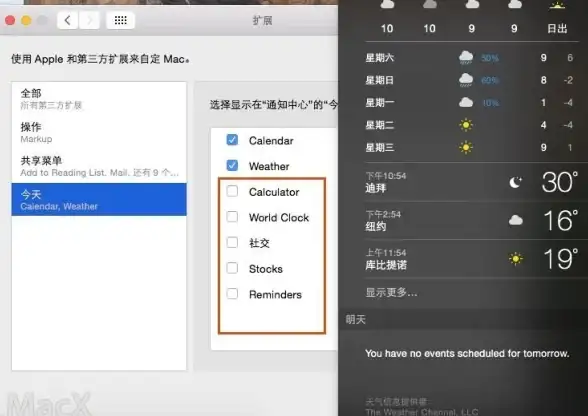The height and width of the screenshot is (416, 588).
Task: Click the 星期六 forecast row
Action: click(470, 58)
